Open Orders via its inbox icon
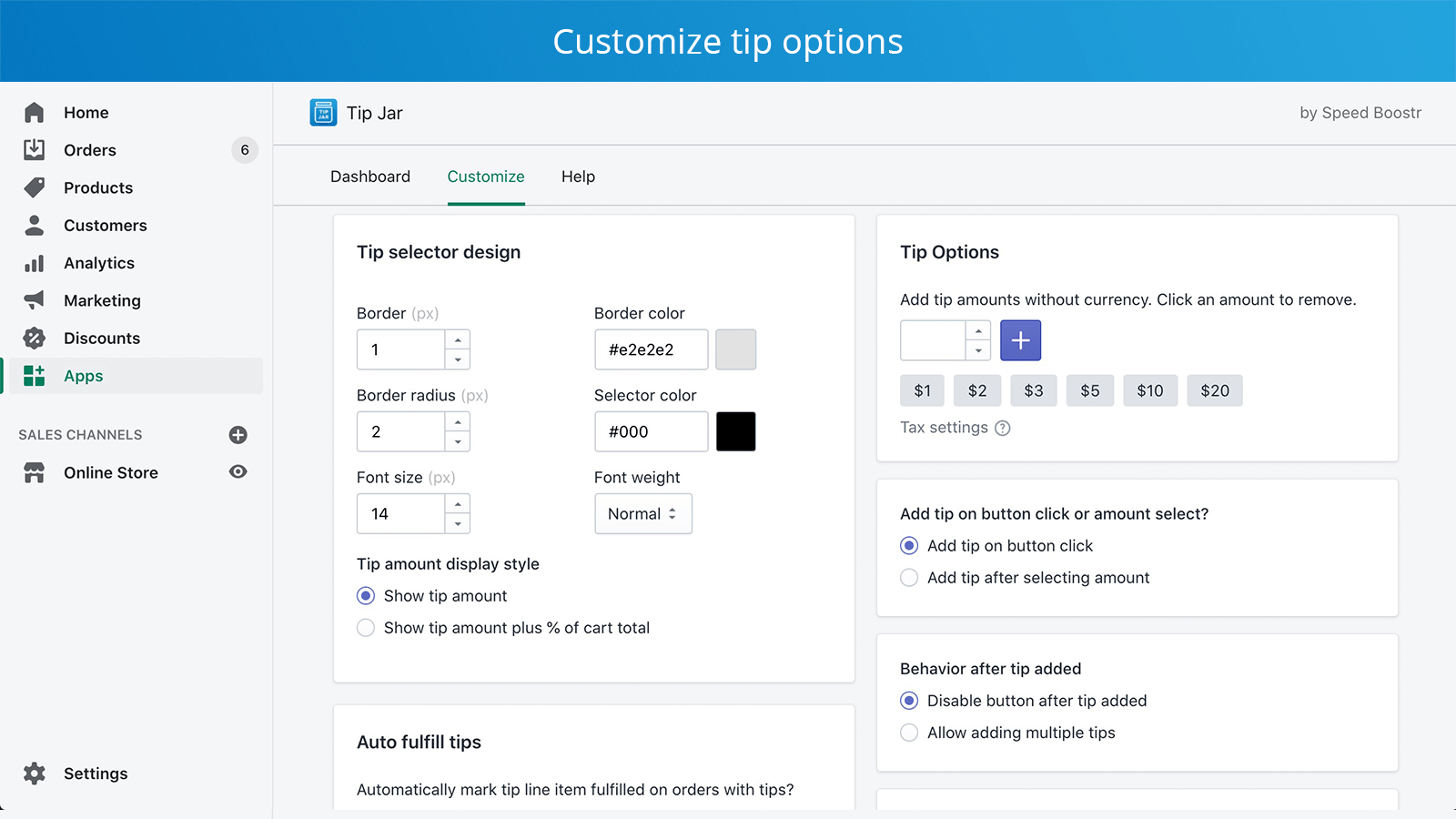The width and height of the screenshot is (1456, 819). pyautogui.click(x=35, y=150)
